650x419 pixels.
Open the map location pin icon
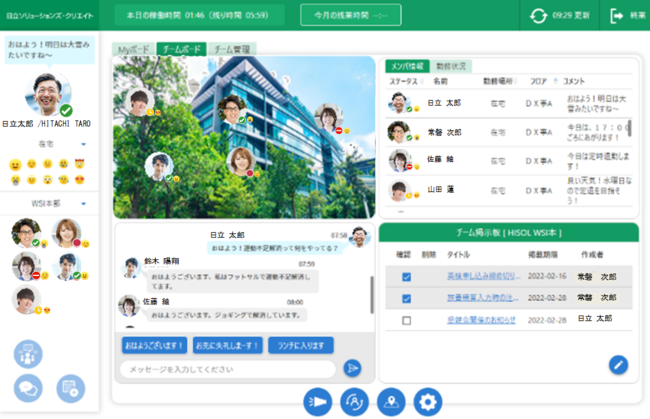[391, 402]
